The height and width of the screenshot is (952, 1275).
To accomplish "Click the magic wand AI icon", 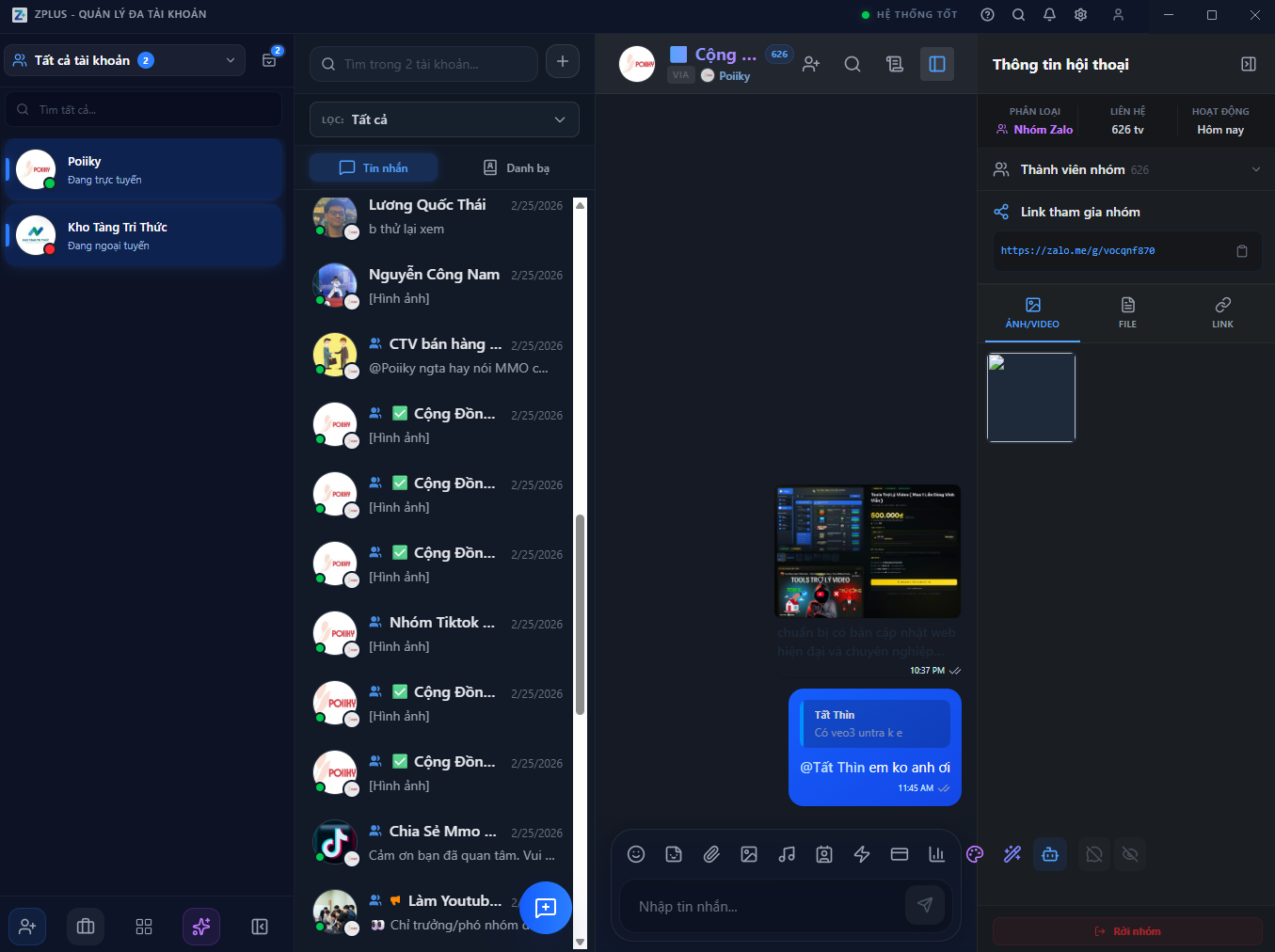I will pos(1012,854).
